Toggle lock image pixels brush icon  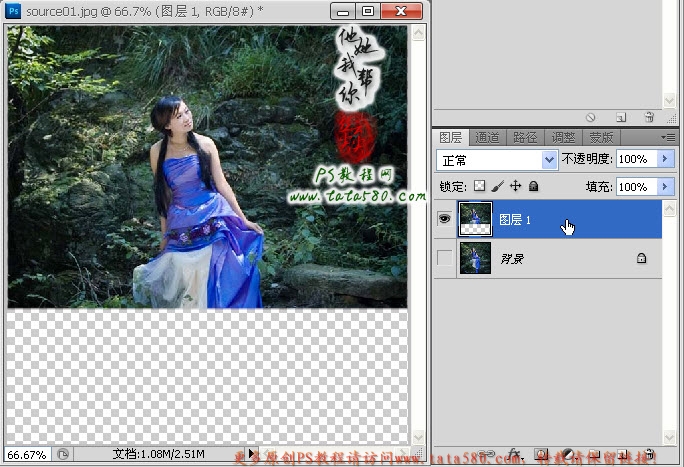click(x=497, y=186)
